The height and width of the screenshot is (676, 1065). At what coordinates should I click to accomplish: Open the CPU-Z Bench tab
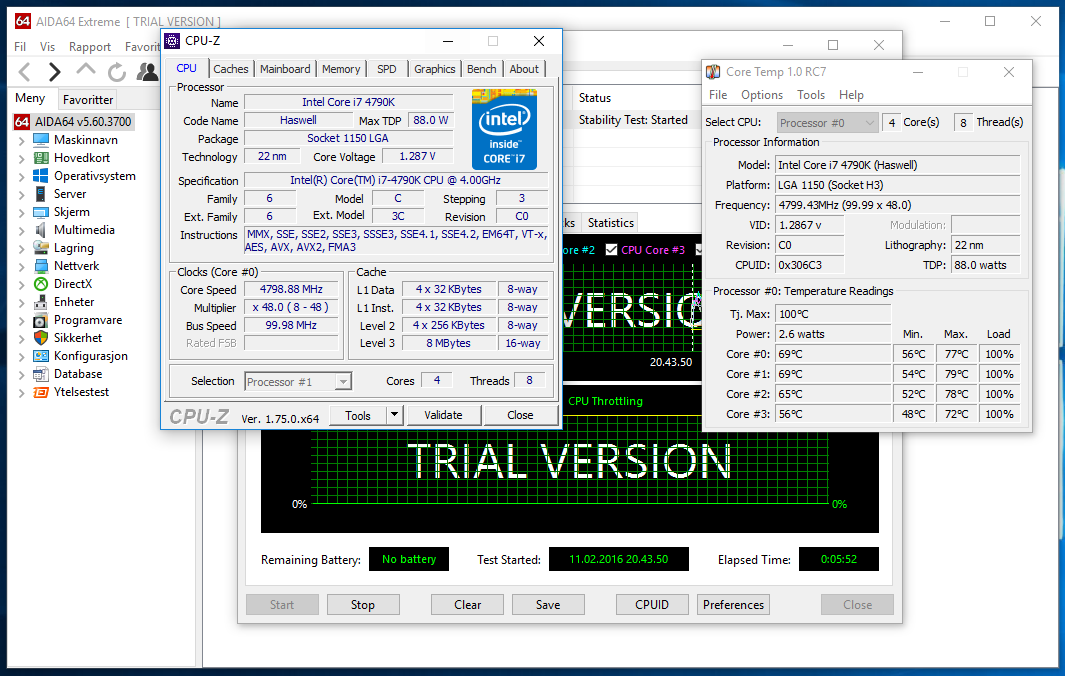coord(482,69)
